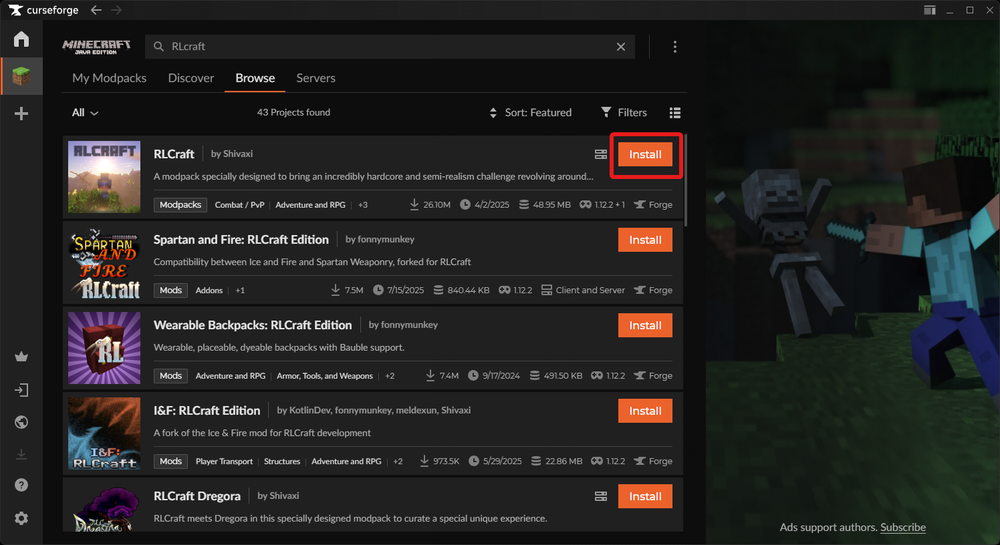Image resolution: width=1000 pixels, height=545 pixels.
Task: Open the settings gear icon
Action: 21,518
